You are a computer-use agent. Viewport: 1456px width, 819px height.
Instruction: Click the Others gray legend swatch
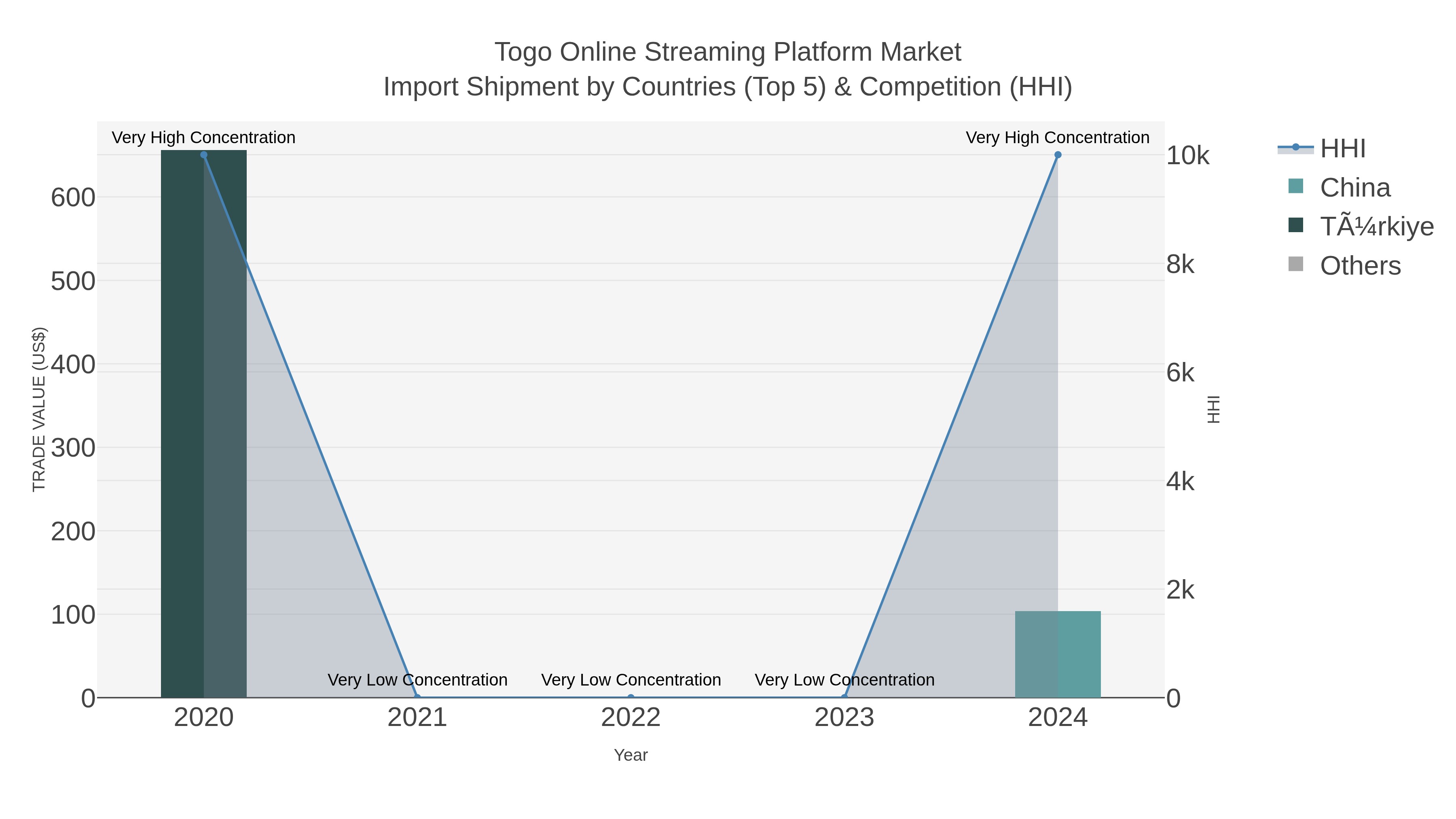click(x=1295, y=264)
